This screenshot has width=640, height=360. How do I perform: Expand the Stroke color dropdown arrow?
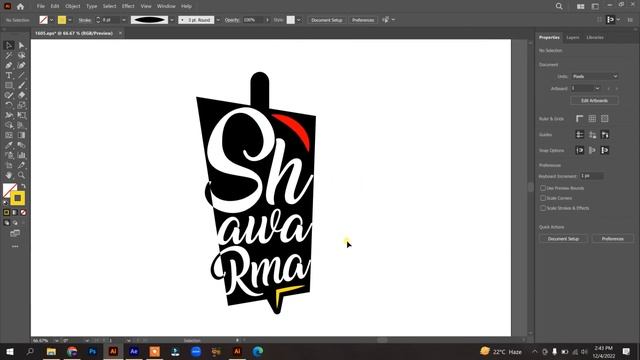(70, 20)
